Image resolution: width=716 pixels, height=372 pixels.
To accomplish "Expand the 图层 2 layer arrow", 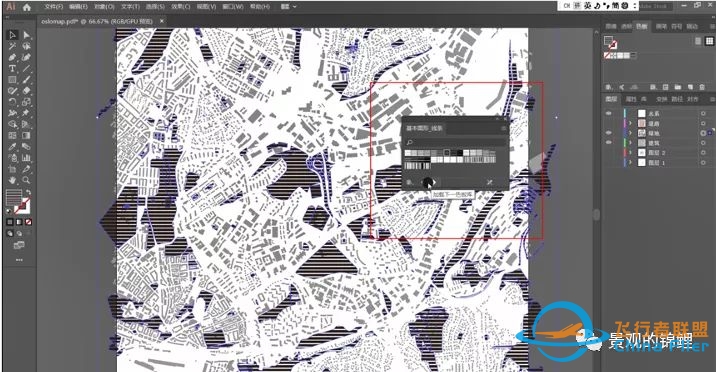I will point(631,152).
